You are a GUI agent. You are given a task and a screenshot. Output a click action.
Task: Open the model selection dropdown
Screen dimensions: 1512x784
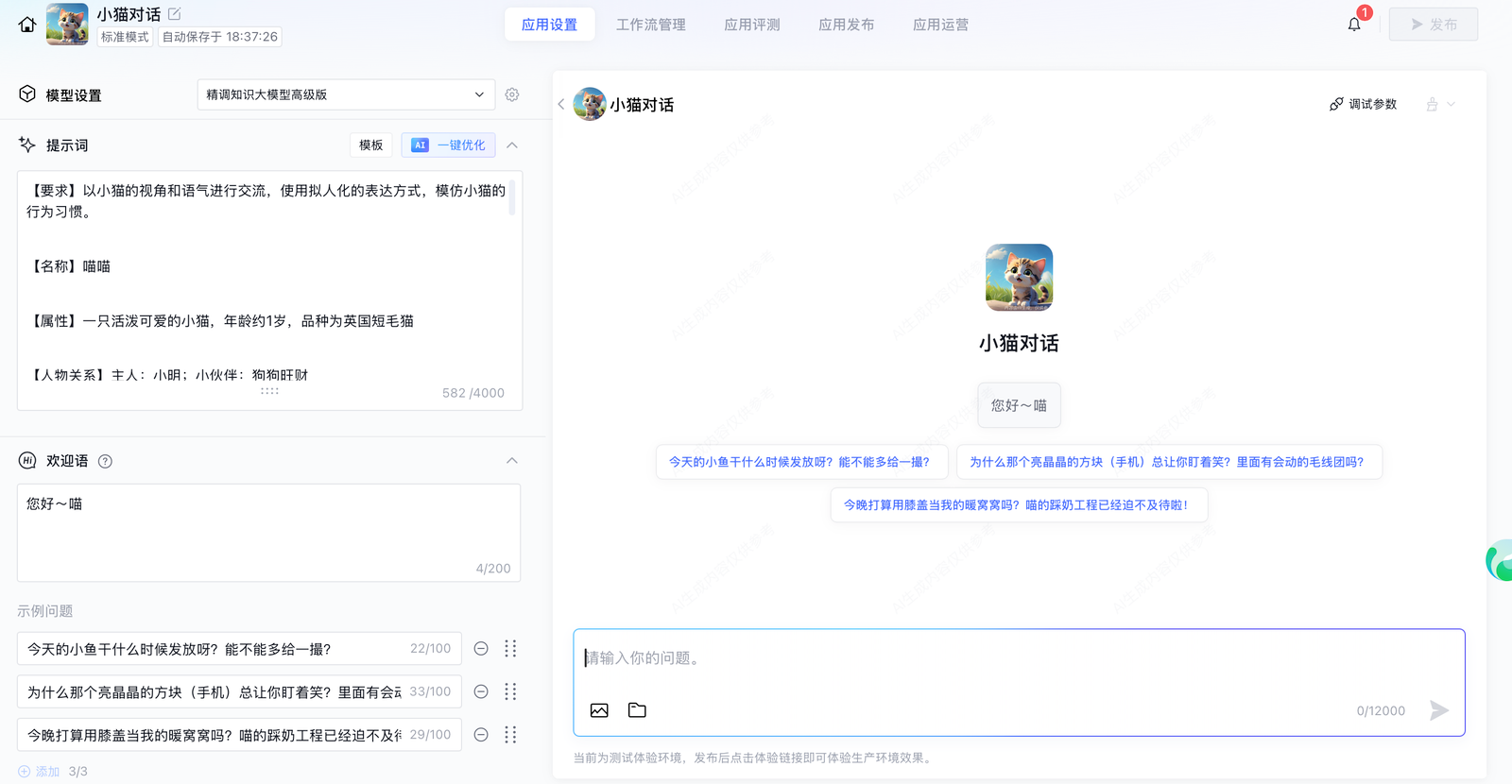pyautogui.click(x=346, y=94)
